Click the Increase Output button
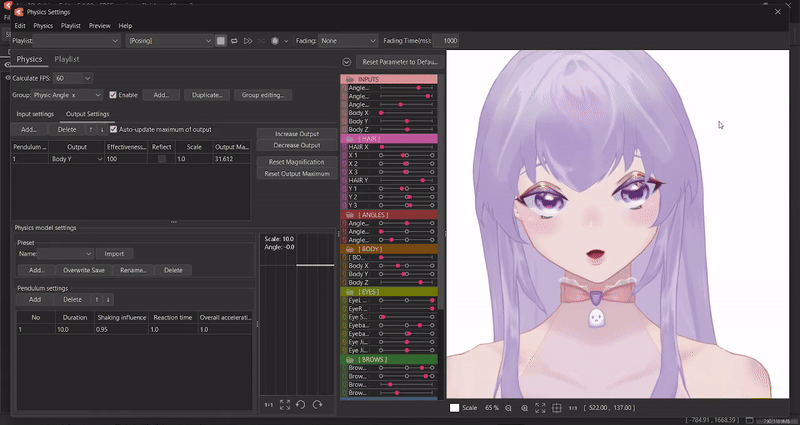This screenshot has width=800, height=425. coord(296,134)
